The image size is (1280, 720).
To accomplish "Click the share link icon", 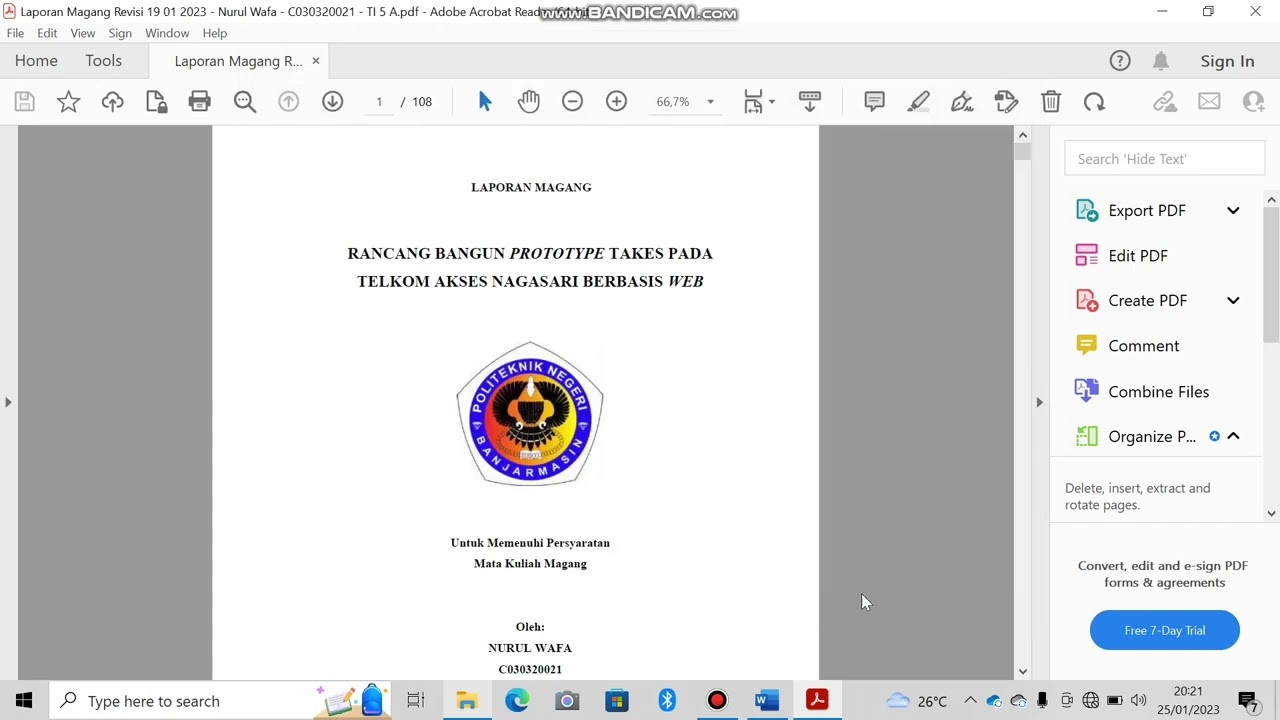I will tap(1164, 101).
